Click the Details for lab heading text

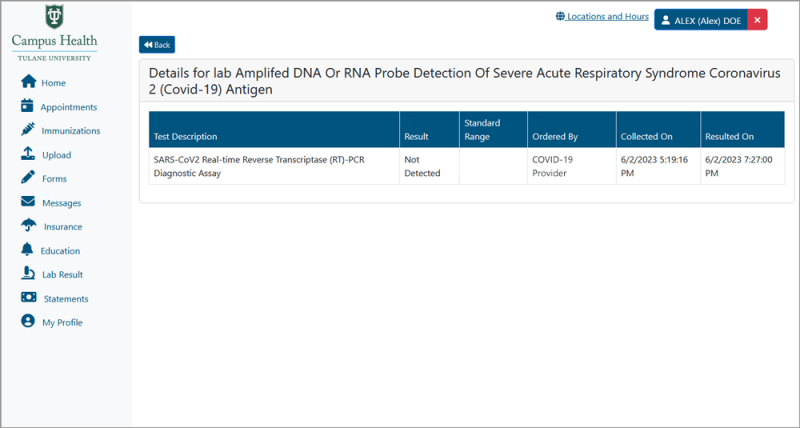464,81
